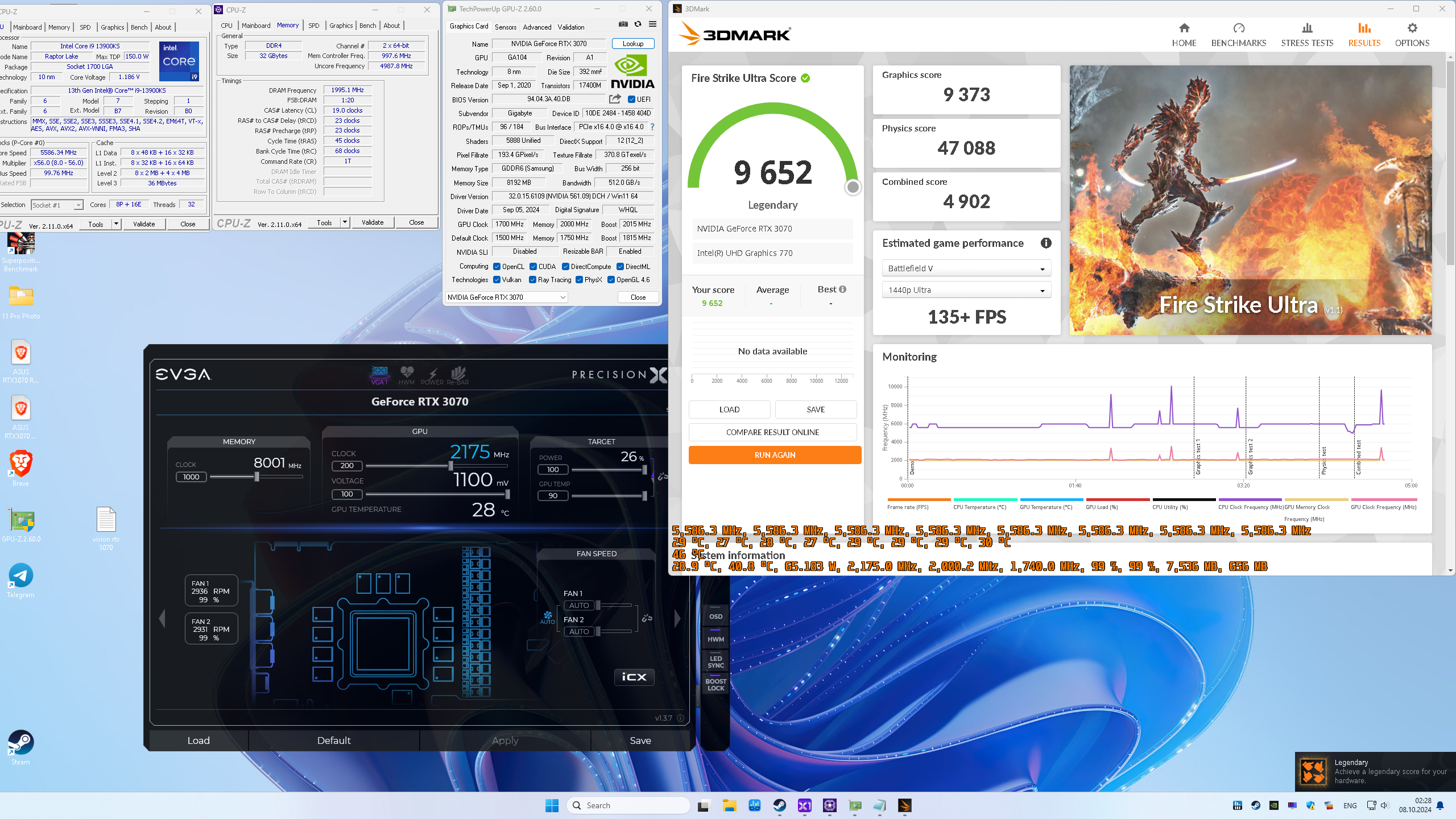Image resolution: width=1456 pixels, height=819 pixels.
Task: Open GPU selection dropdown in GPU-Z
Action: click(506, 297)
